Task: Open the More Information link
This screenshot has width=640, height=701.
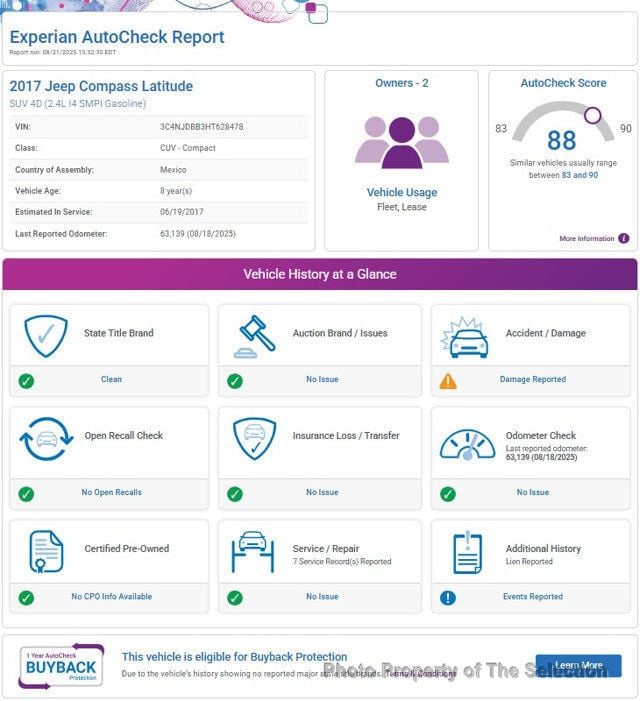Action: 587,239
